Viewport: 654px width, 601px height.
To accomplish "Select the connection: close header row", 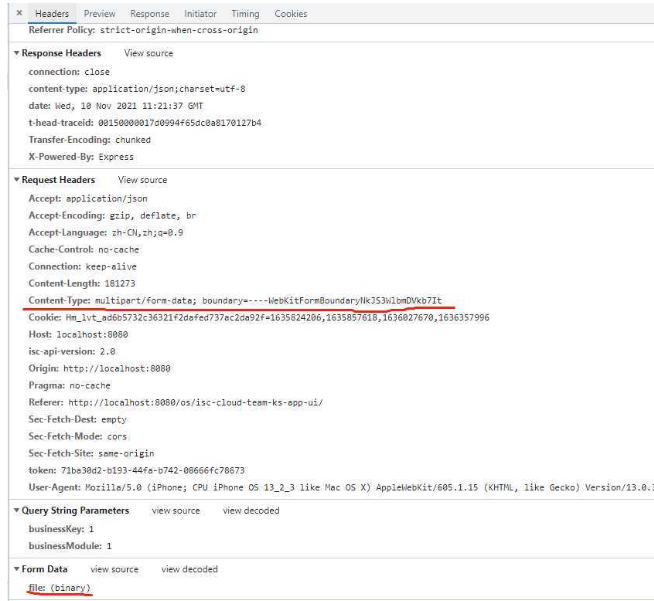I will (x=69, y=72).
